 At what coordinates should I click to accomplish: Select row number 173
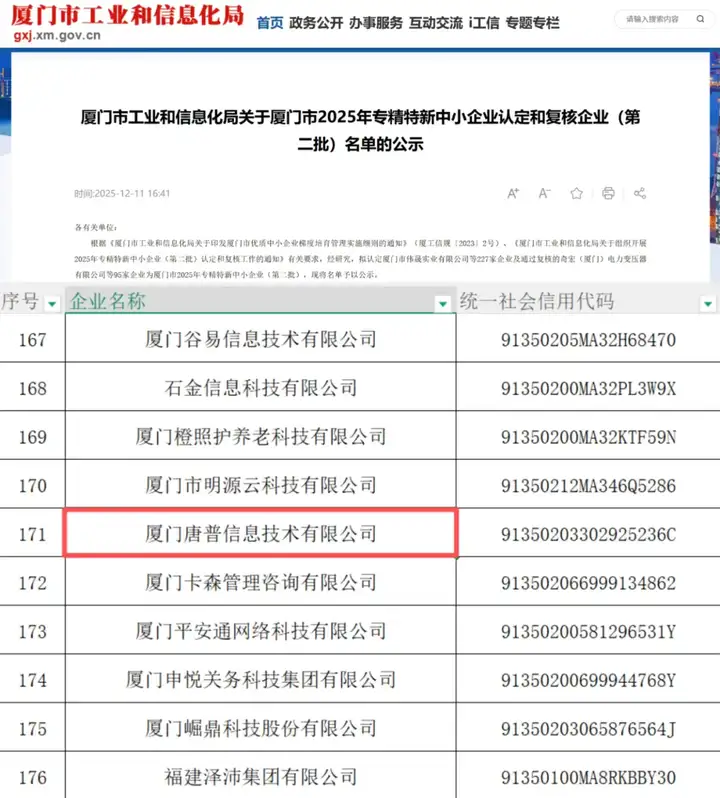point(33,632)
